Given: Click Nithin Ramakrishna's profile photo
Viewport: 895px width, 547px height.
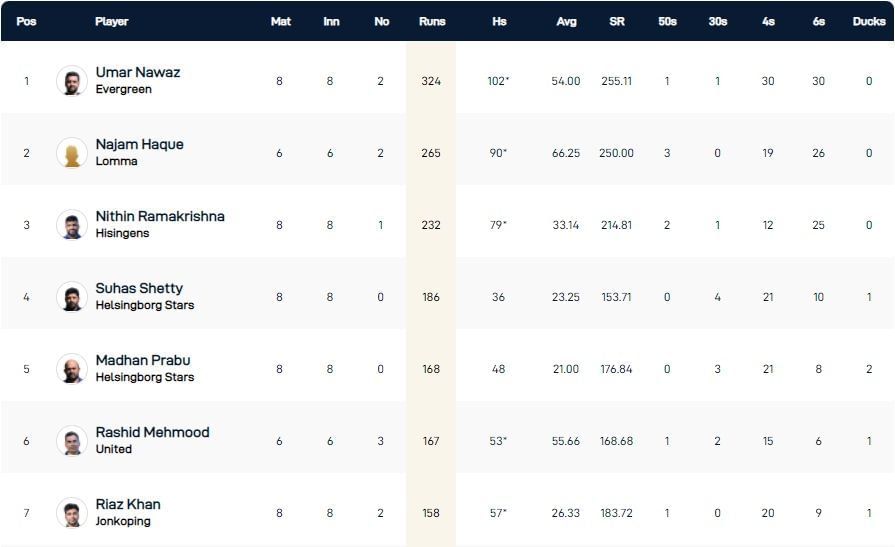Looking at the screenshot, I should [72, 225].
